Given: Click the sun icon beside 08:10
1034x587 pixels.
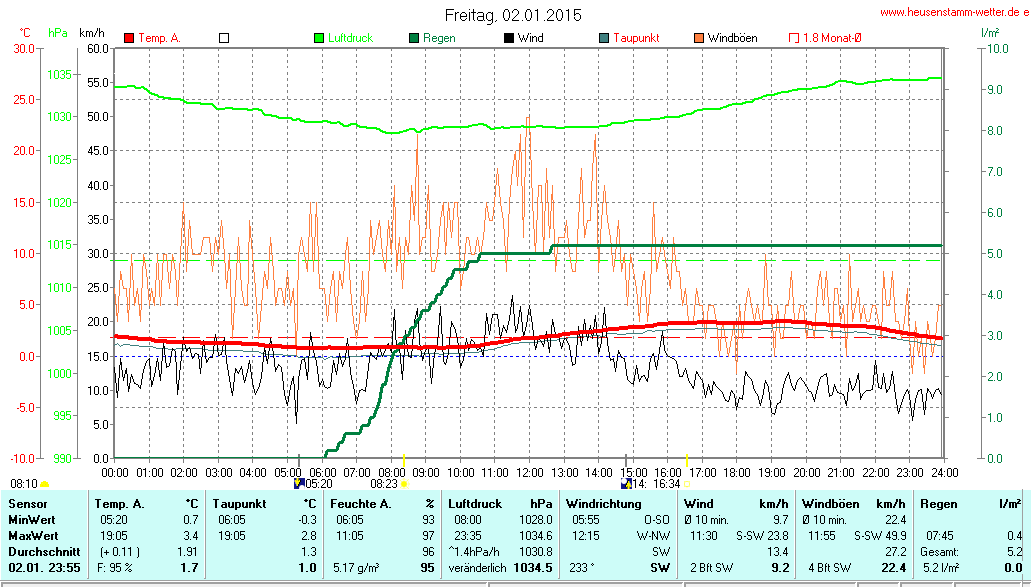Looking at the screenshot, I should pos(44,483).
